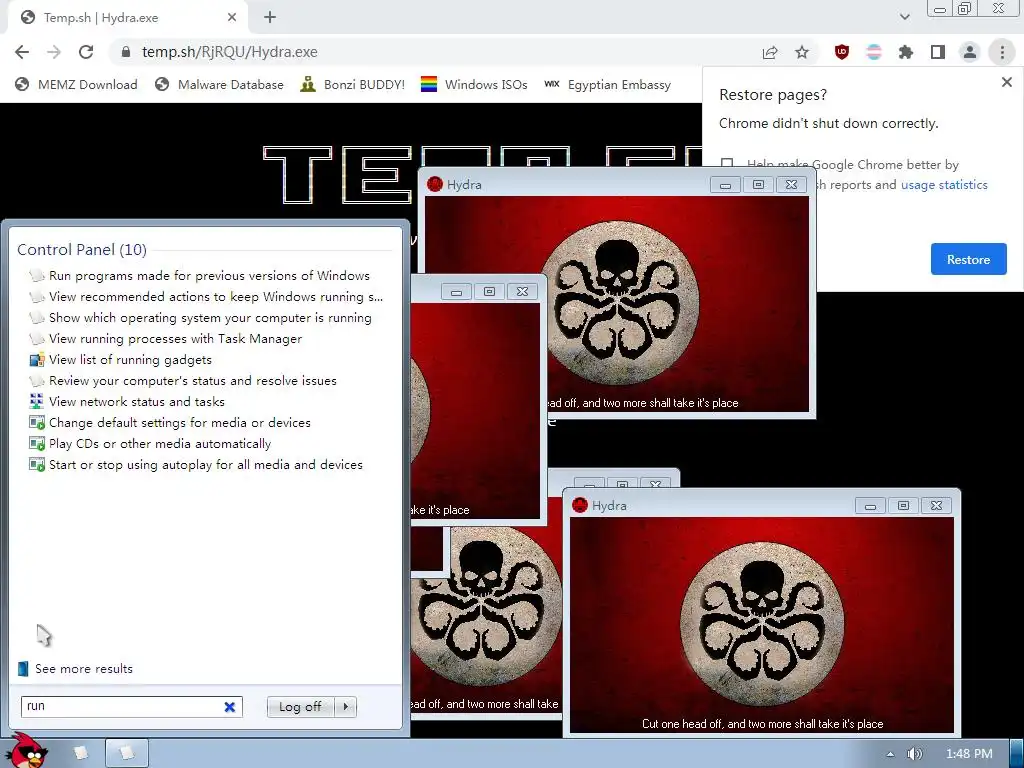Minimize the upper Hydra window
This screenshot has height=768, width=1024.
725,185
